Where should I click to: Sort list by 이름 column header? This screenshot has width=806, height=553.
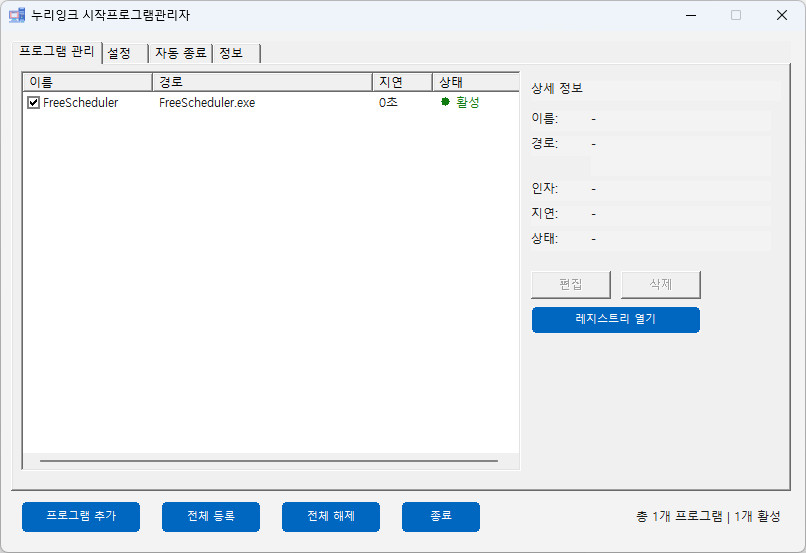tap(87, 82)
